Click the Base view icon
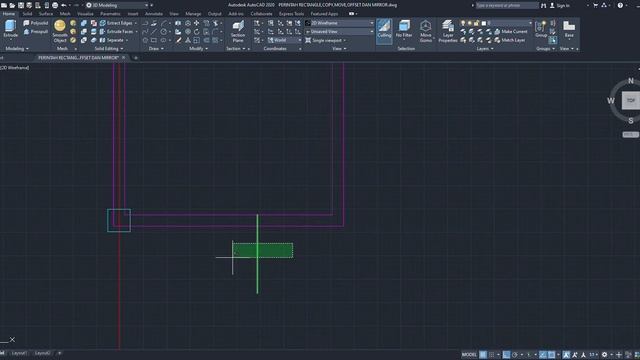 569,29
